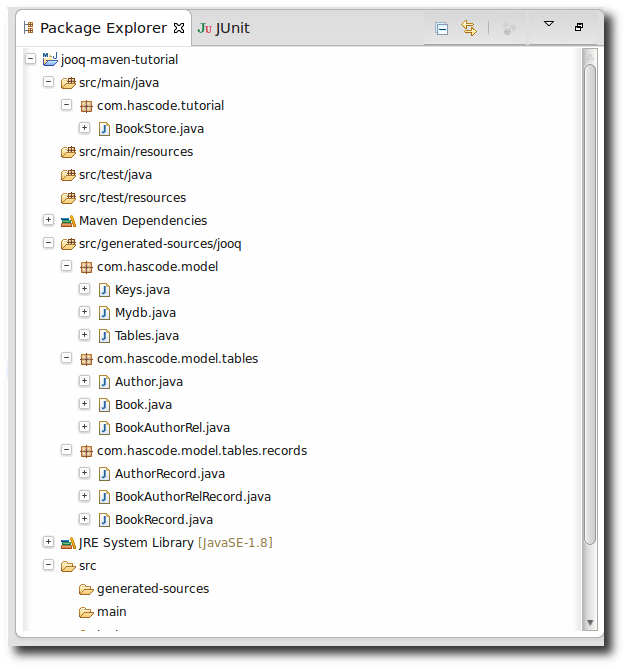Click the BookStore.java file icon
This screenshot has width=627, height=669.
click(x=104, y=129)
